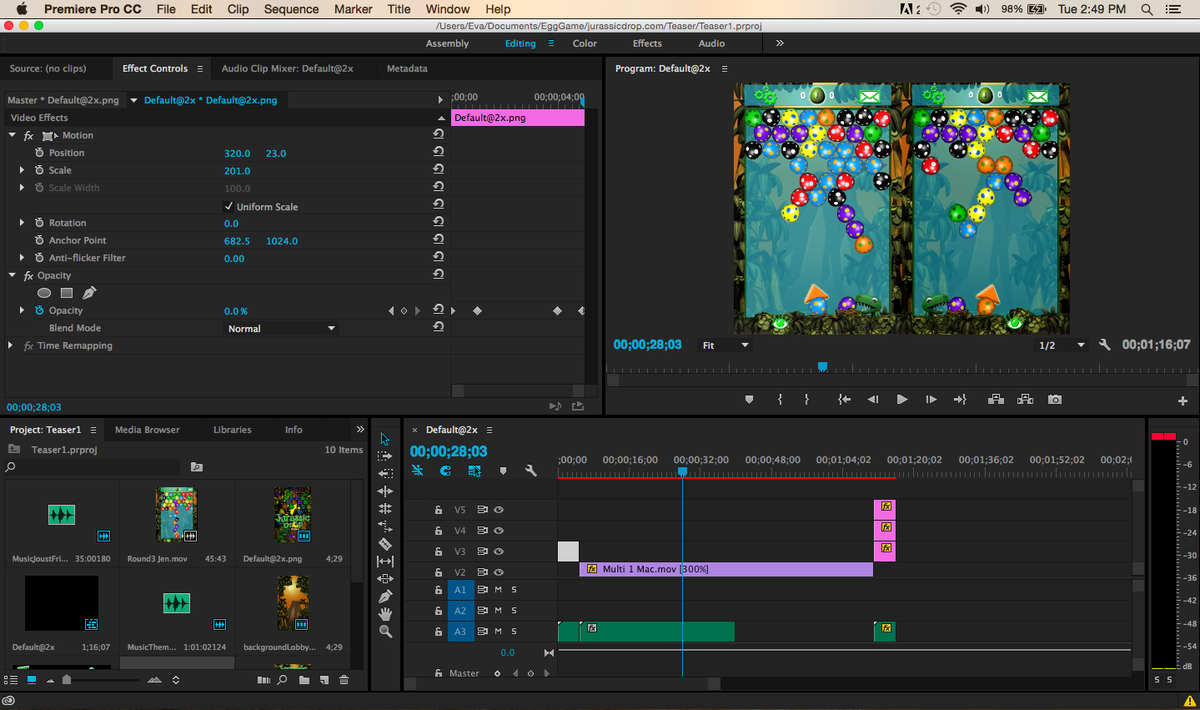Step forward one frame
This screenshot has width=1200, height=710.
(931, 399)
